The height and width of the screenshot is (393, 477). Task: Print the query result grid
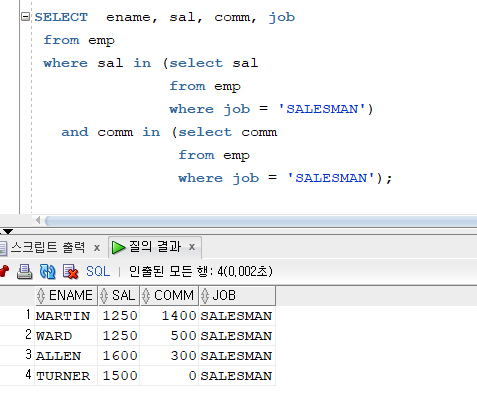[x=25, y=271]
